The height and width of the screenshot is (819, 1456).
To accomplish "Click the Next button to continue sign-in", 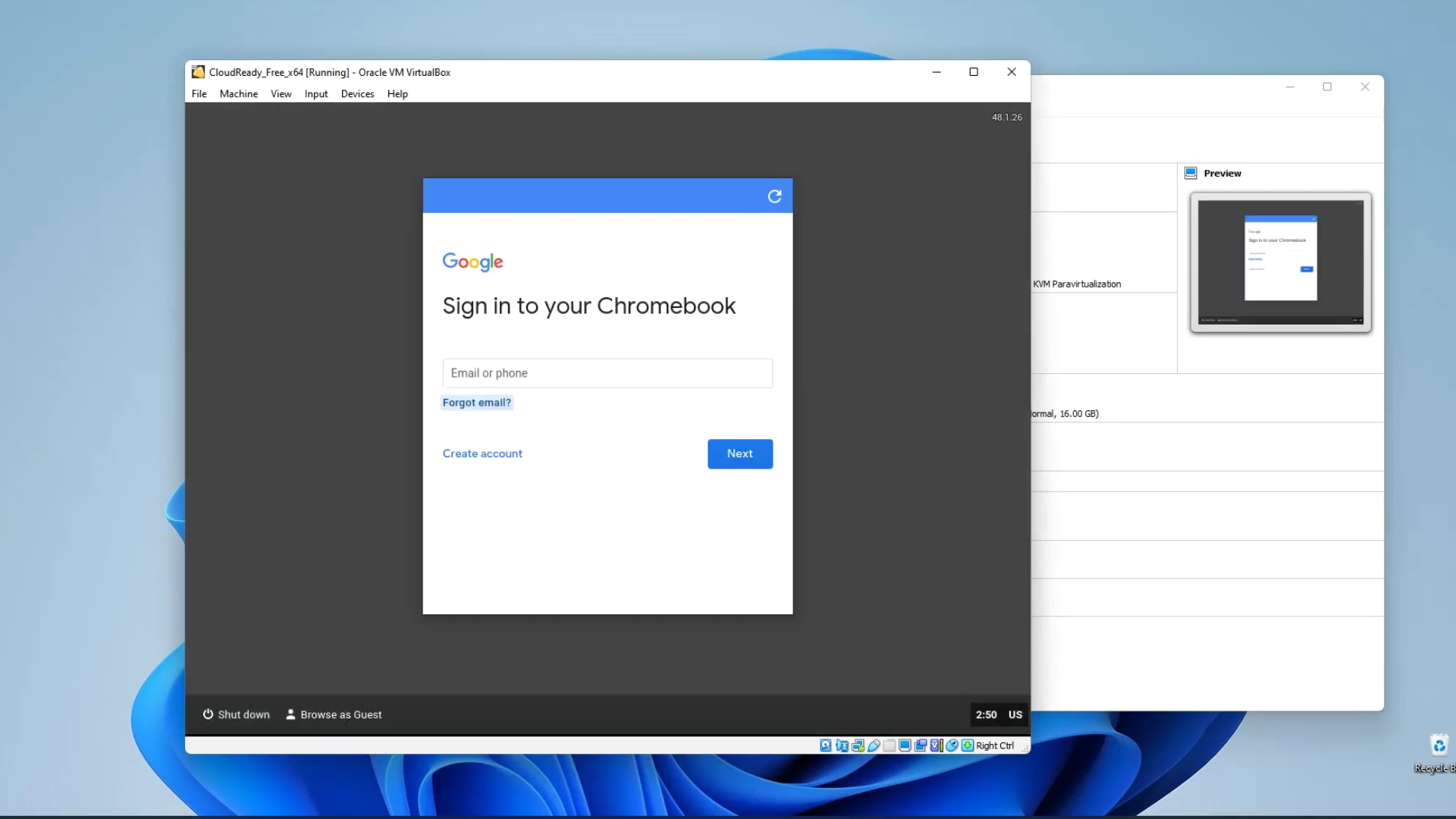I will [739, 453].
